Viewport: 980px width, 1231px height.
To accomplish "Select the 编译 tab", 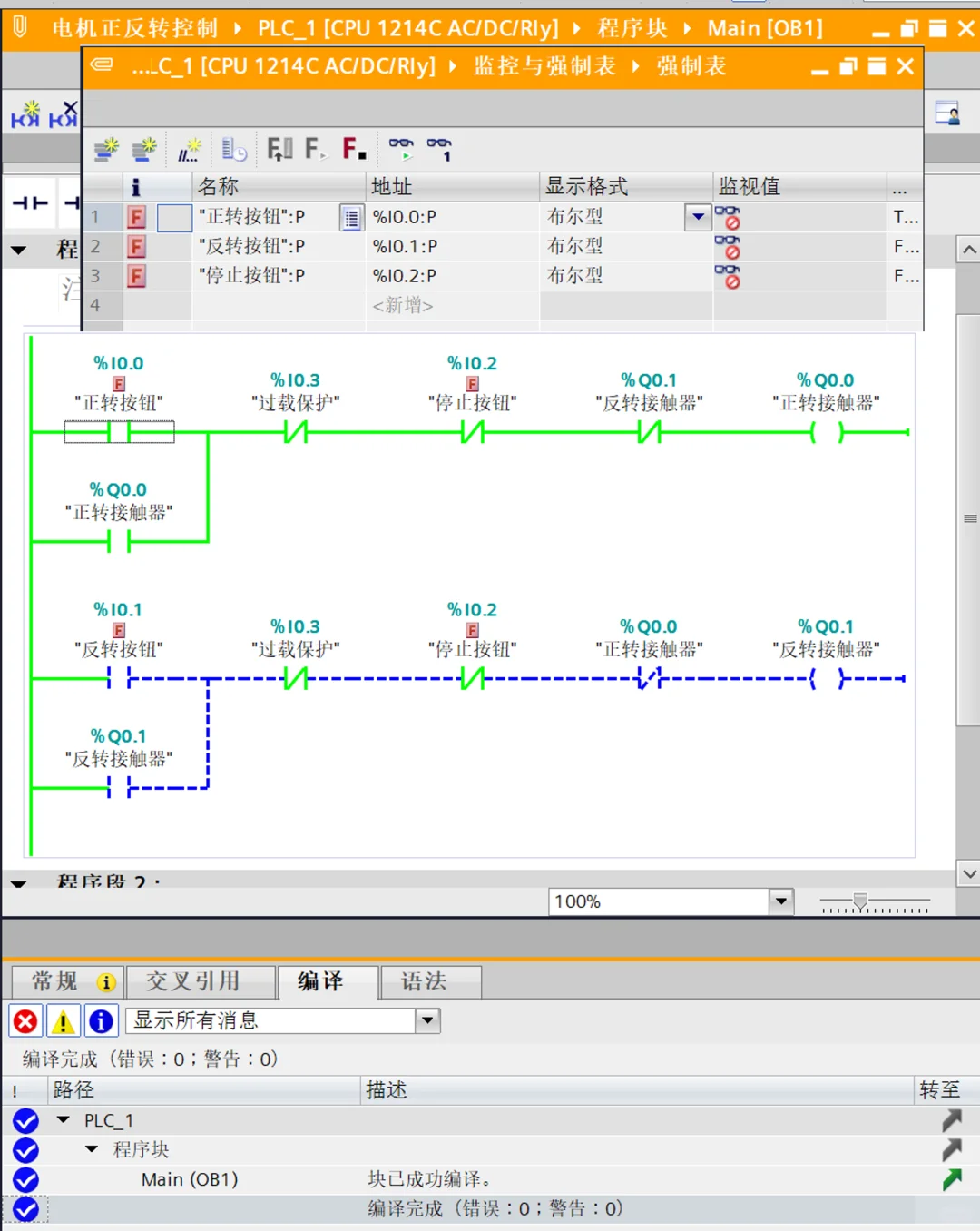I will click(328, 982).
